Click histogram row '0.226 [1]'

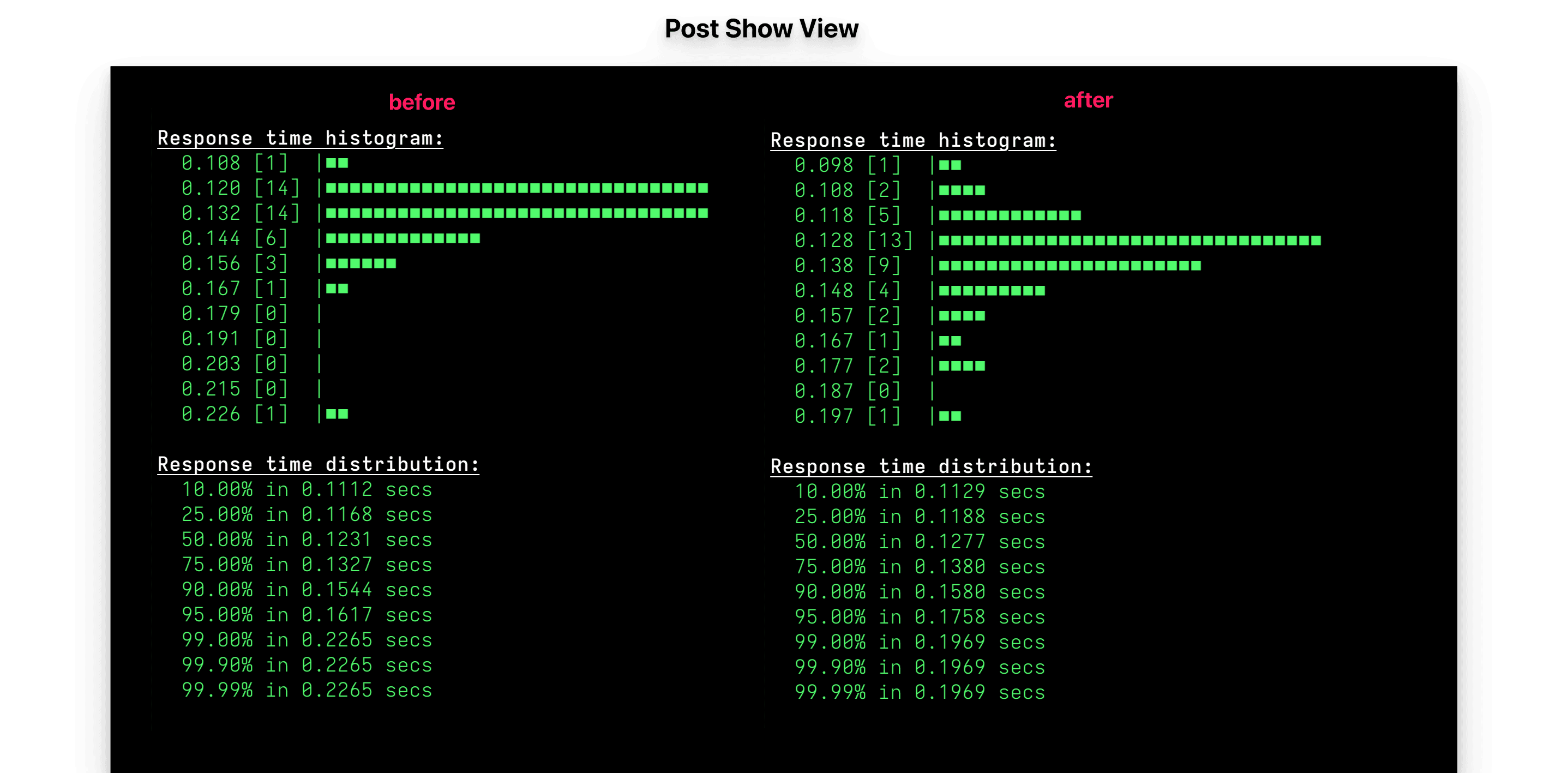pyautogui.click(x=265, y=414)
